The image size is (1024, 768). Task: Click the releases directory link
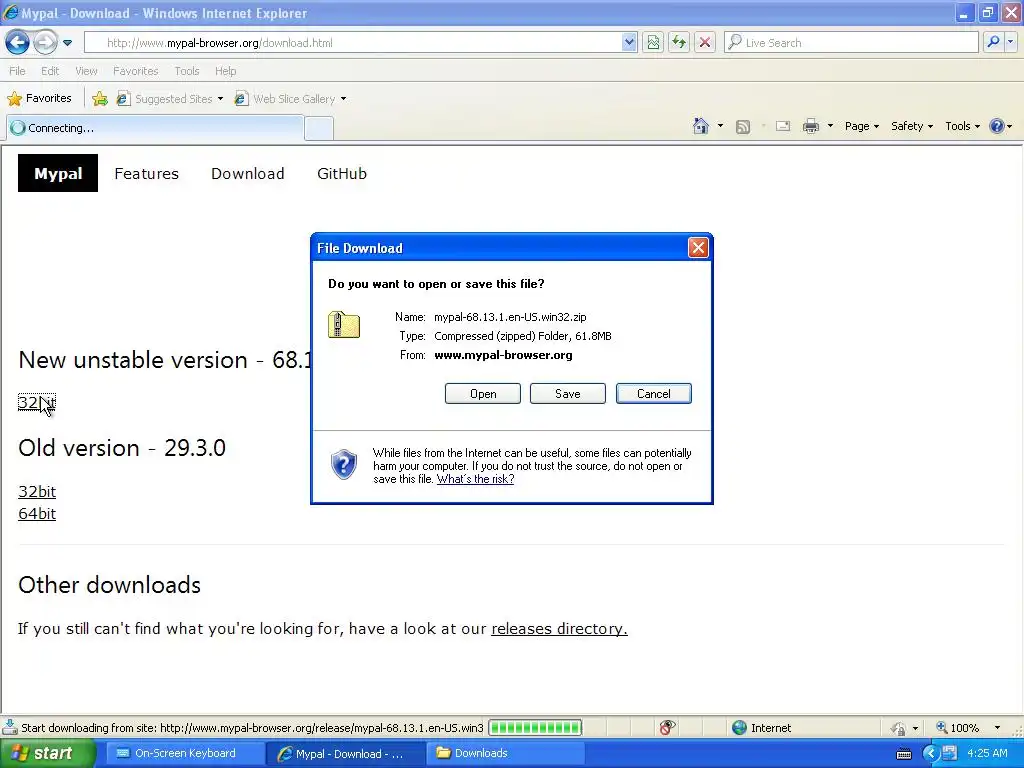(559, 628)
